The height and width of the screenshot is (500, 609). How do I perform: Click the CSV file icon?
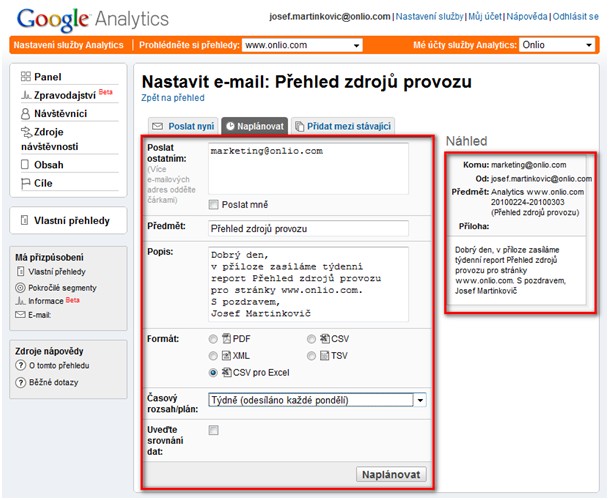click(x=325, y=338)
